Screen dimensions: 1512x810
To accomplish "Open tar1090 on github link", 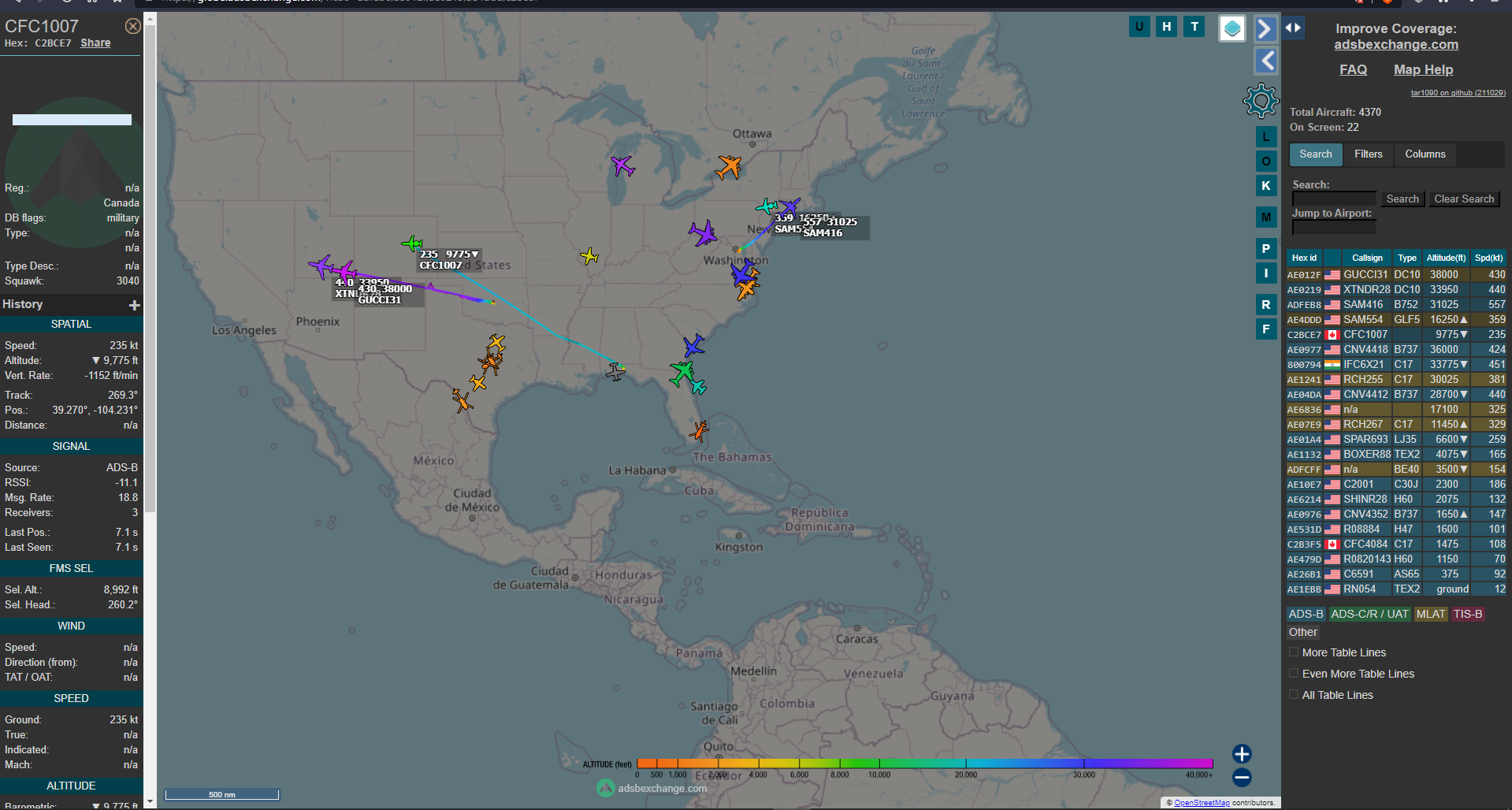I will point(1458,93).
